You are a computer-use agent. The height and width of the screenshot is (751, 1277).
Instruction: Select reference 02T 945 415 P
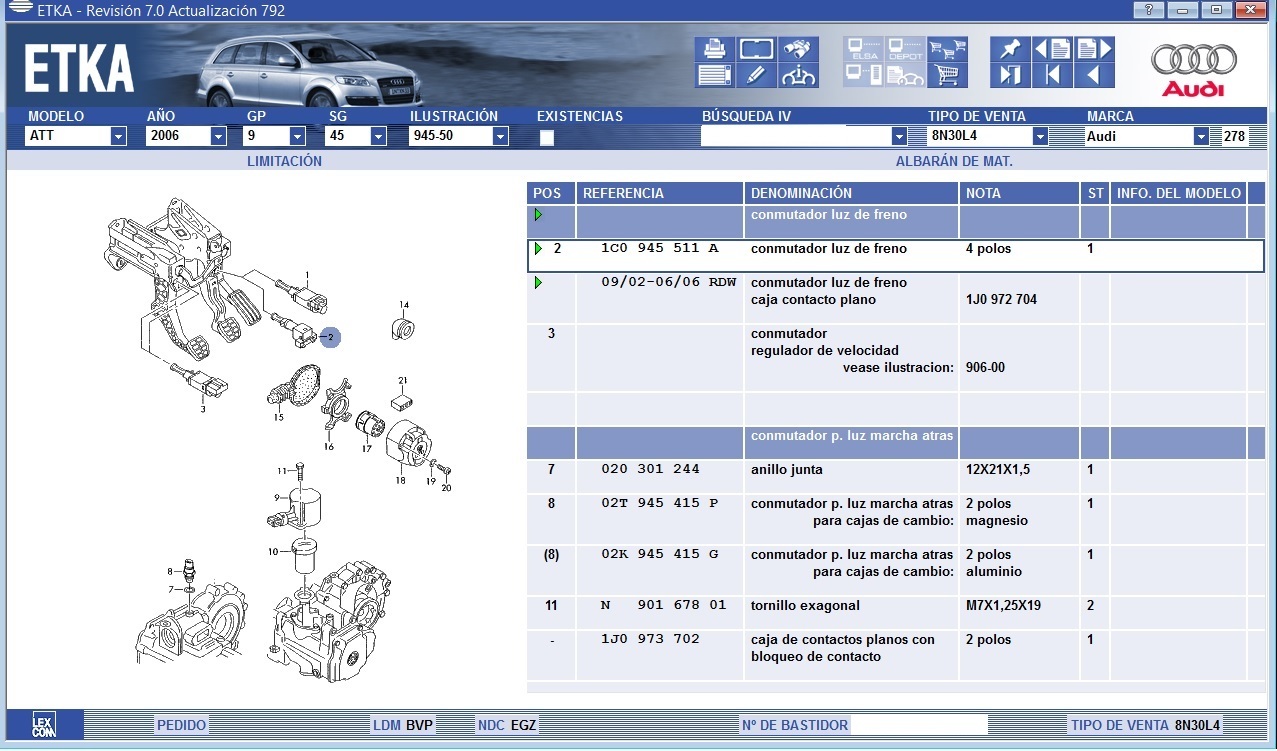[x=659, y=503]
